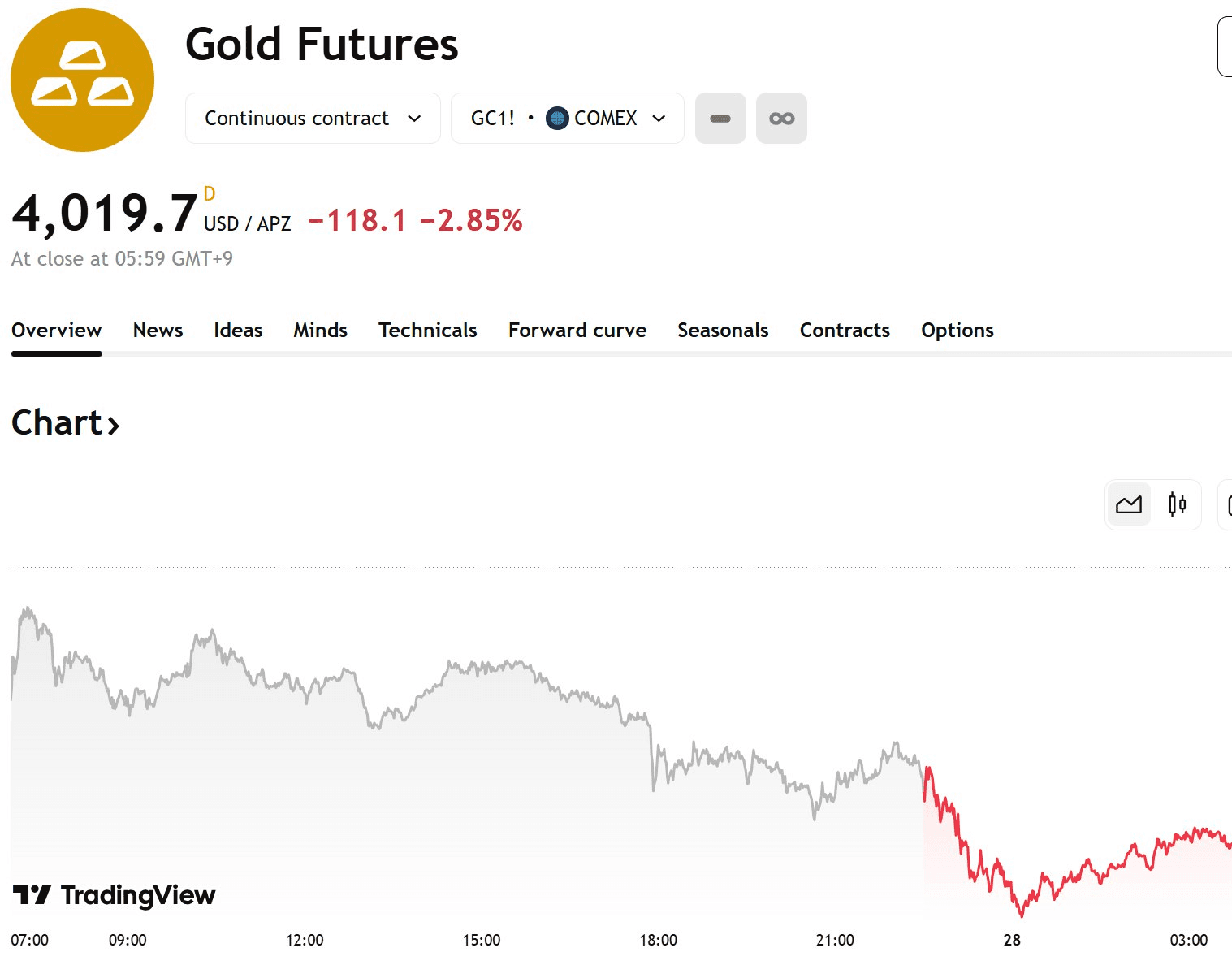1232x965 pixels.
Task: Switch to candlestick chart style icon
Action: point(1177,504)
